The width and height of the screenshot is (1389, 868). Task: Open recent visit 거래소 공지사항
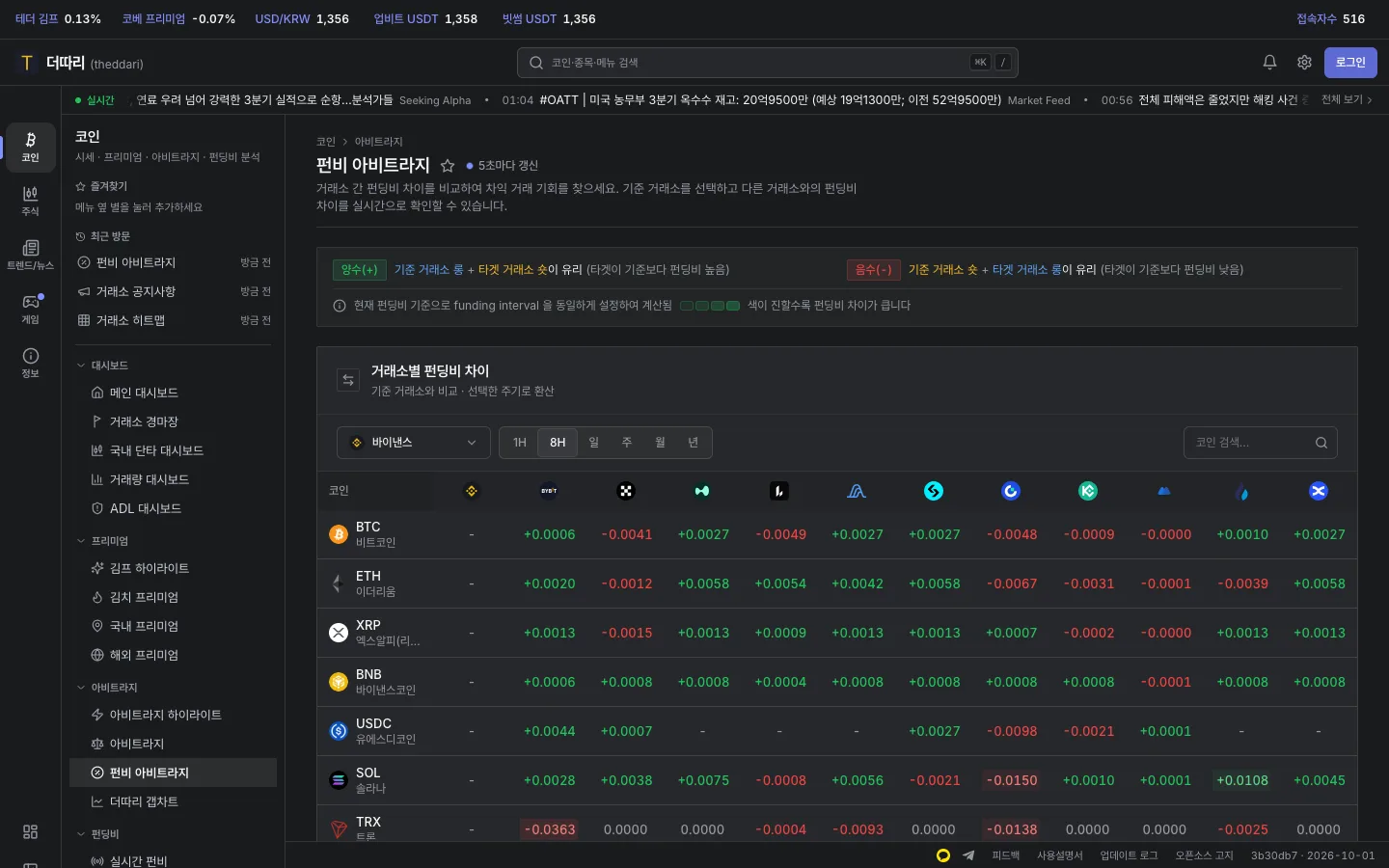tap(174, 291)
